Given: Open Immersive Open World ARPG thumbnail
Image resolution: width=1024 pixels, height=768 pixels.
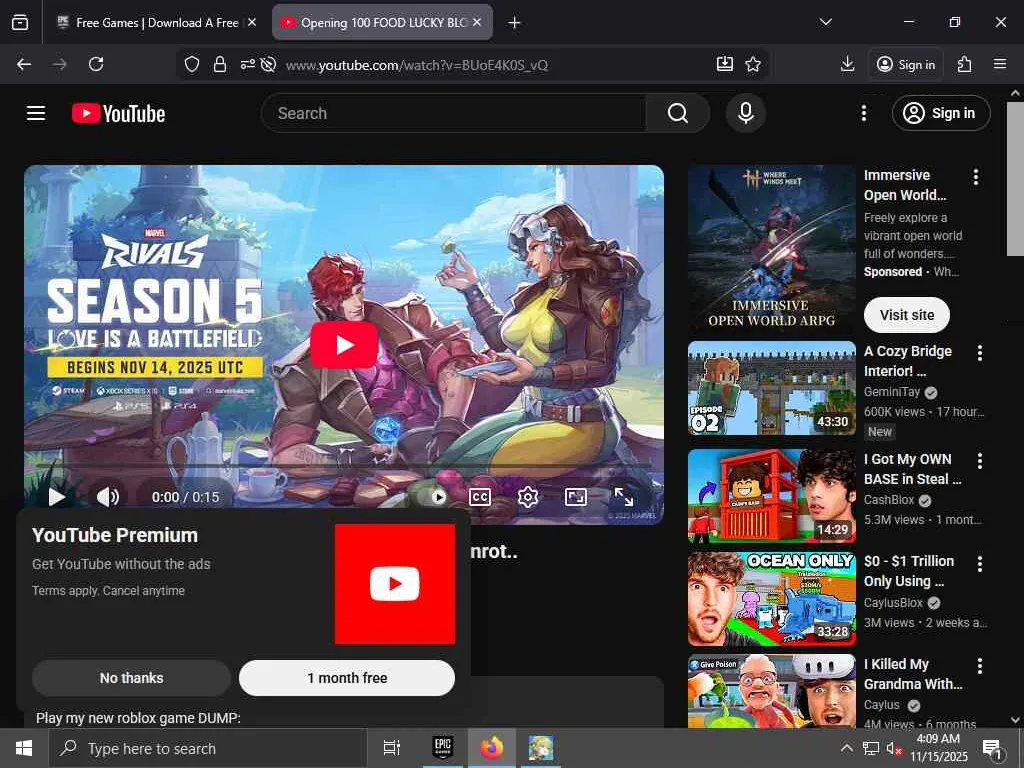Looking at the screenshot, I should click(x=771, y=249).
